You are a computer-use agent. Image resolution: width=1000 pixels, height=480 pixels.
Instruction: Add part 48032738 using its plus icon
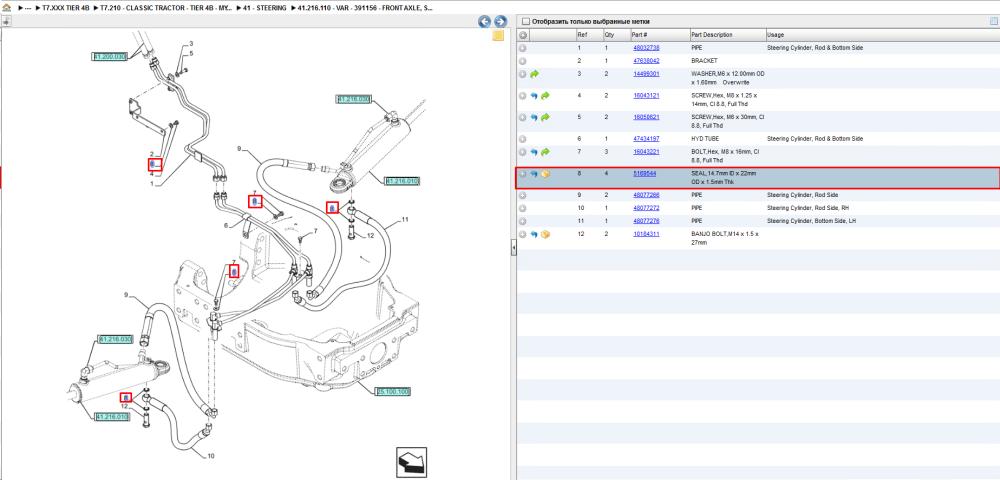coord(522,48)
